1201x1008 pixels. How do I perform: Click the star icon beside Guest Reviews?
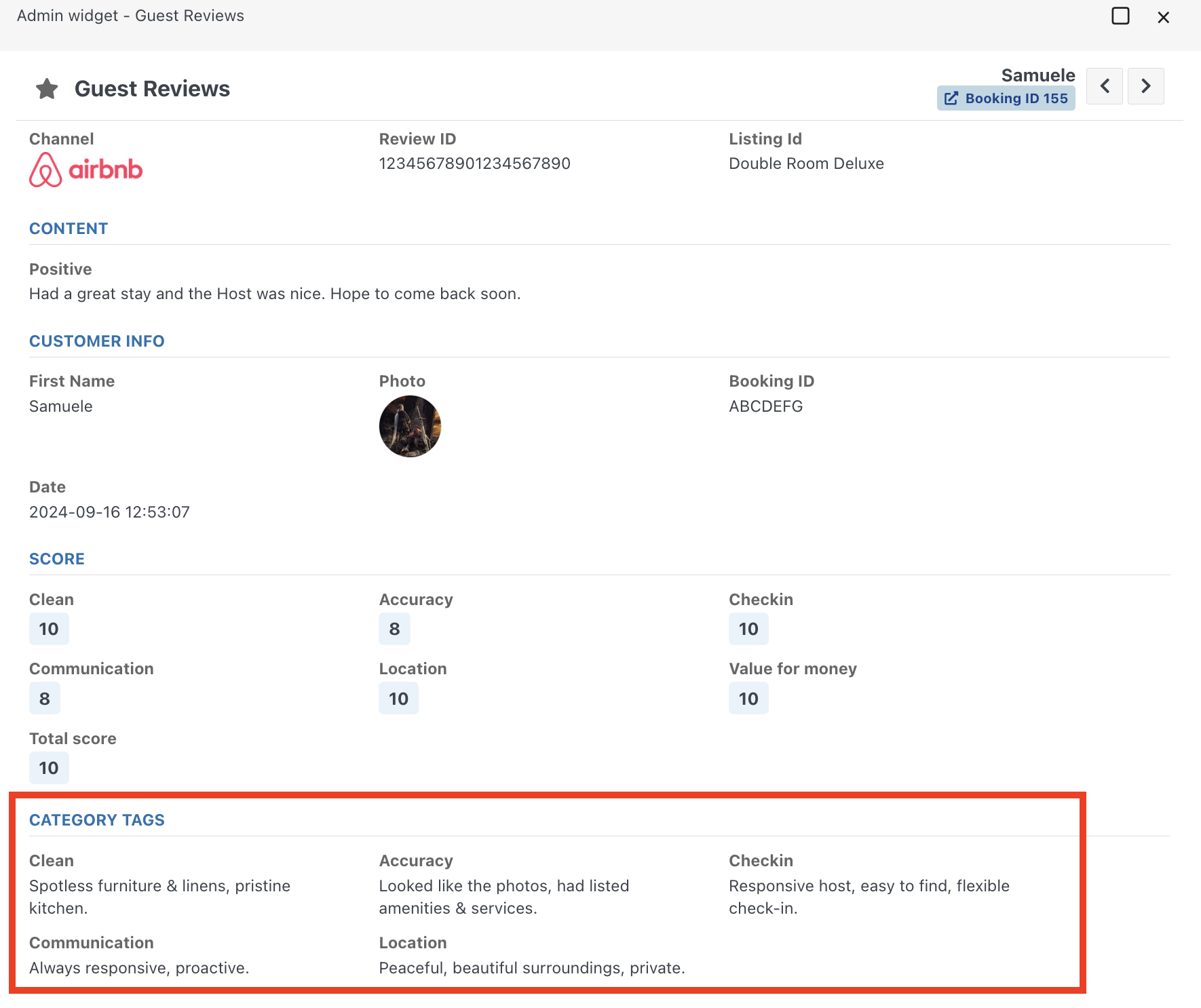(x=47, y=89)
